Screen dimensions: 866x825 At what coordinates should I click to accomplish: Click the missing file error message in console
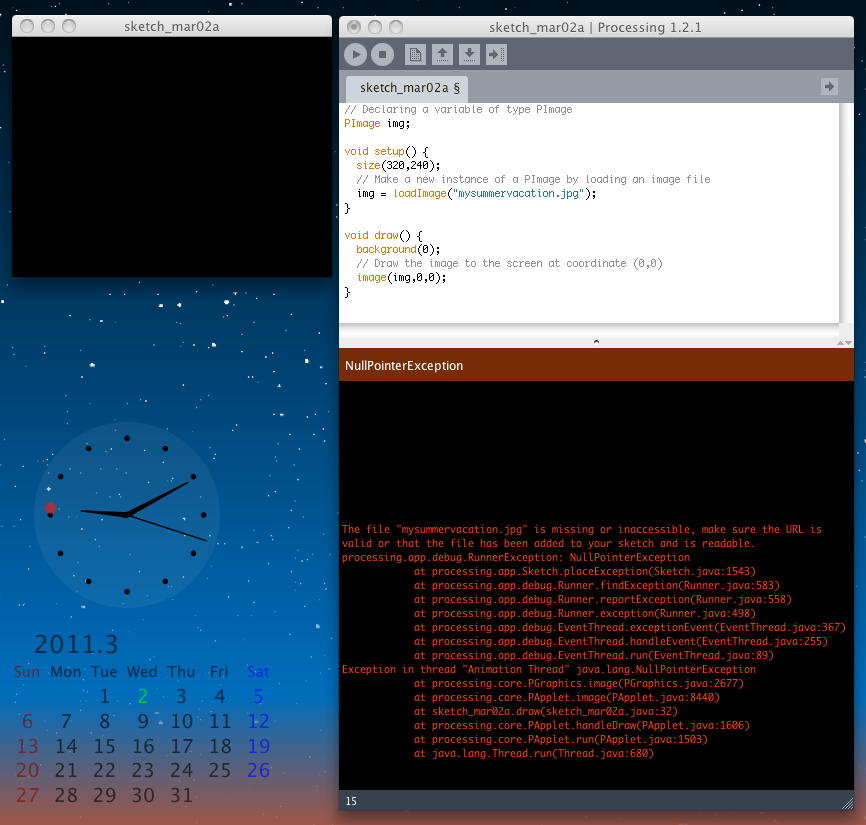582,536
